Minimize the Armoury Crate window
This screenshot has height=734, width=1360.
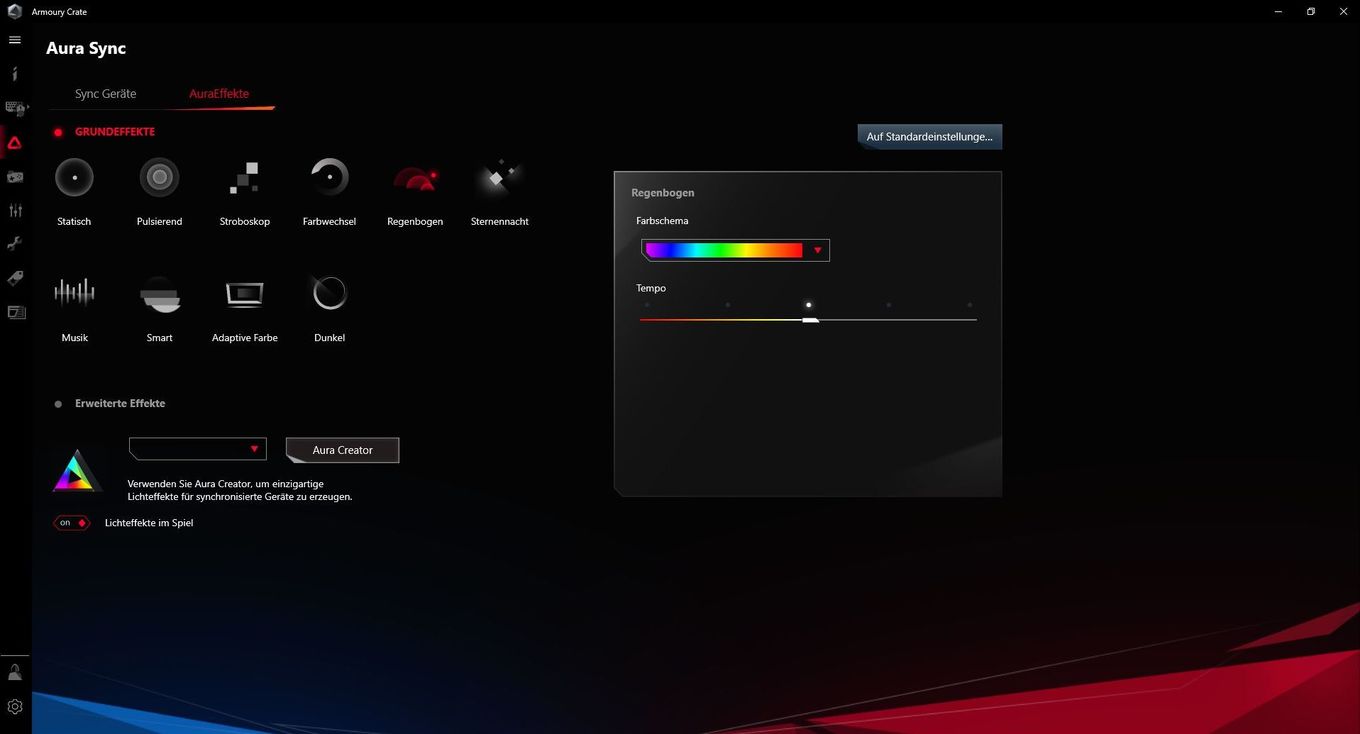pos(1279,11)
